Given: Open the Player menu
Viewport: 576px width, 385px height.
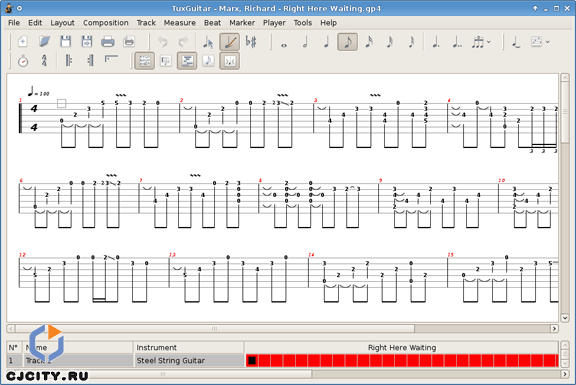Looking at the screenshot, I should click(274, 23).
